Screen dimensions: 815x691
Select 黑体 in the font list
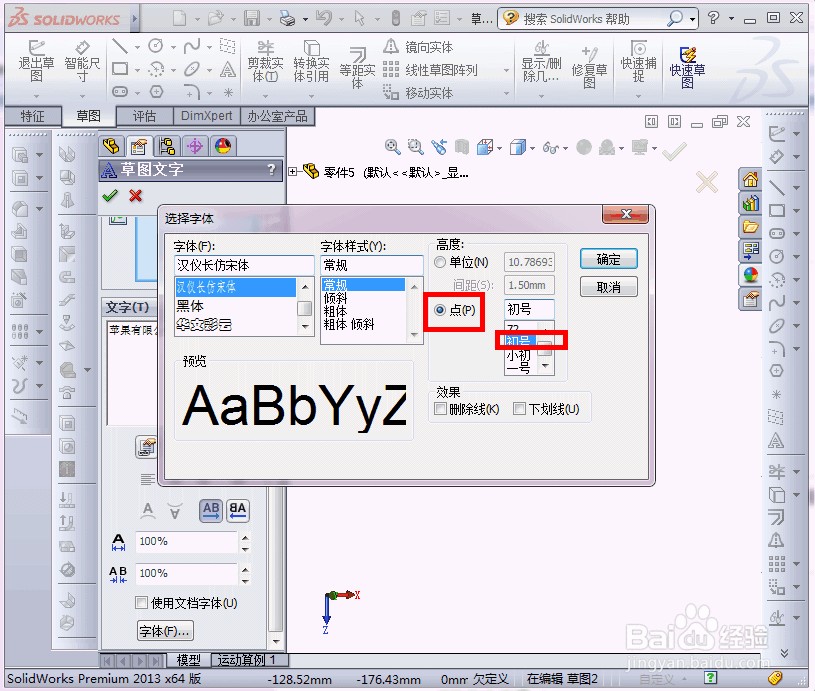pyautogui.click(x=235, y=306)
